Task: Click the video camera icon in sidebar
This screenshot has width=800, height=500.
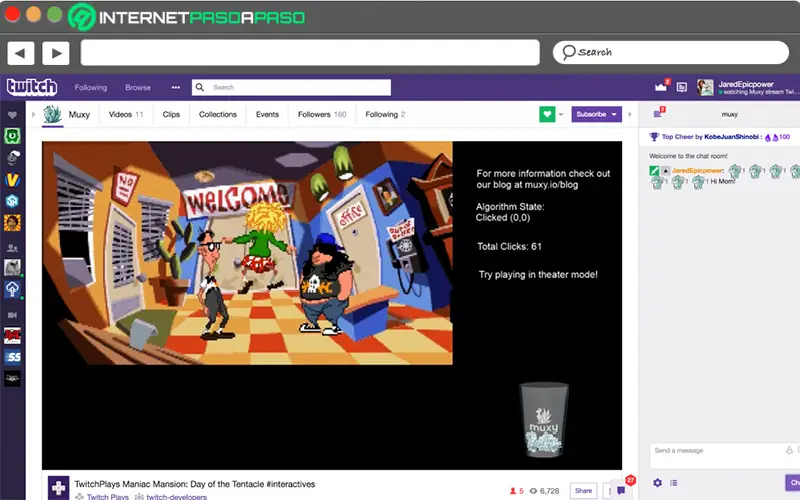Action: tap(12, 315)
